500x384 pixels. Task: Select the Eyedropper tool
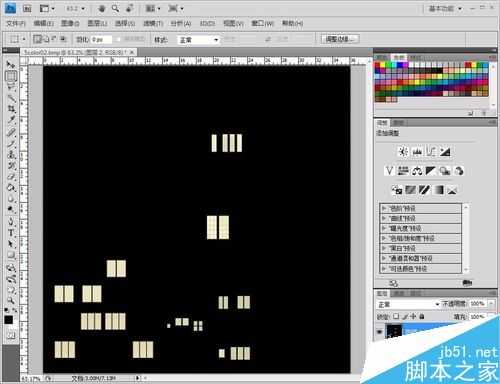coord(11,120)
